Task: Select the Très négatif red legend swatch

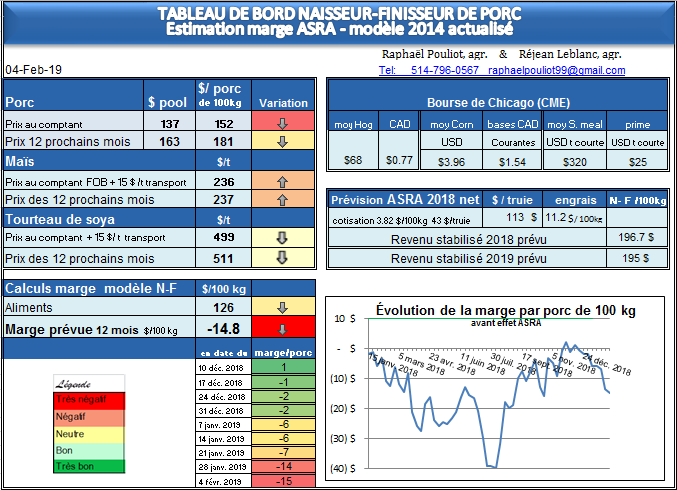Action: pos(89,399)
